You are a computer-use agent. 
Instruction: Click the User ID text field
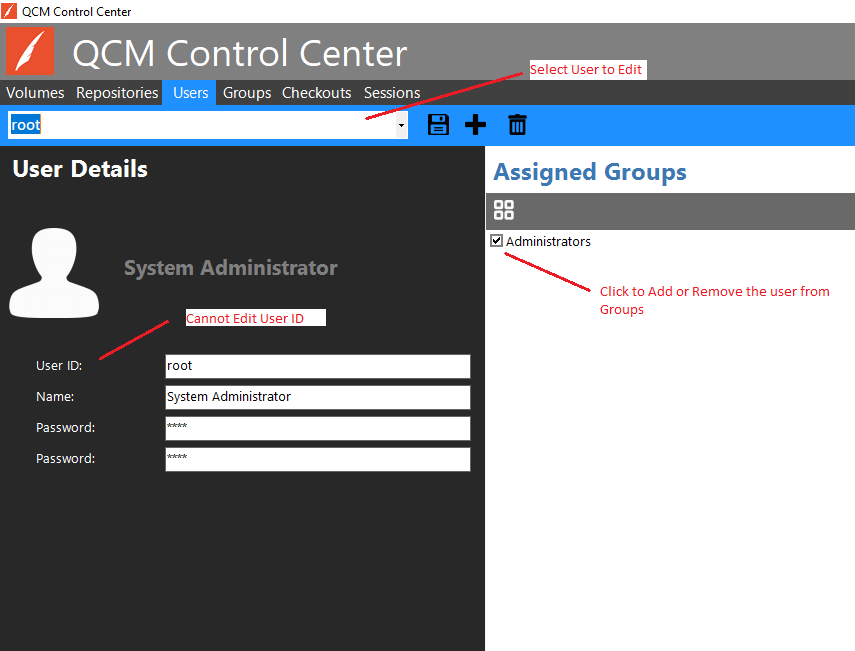tap(317, 366)
